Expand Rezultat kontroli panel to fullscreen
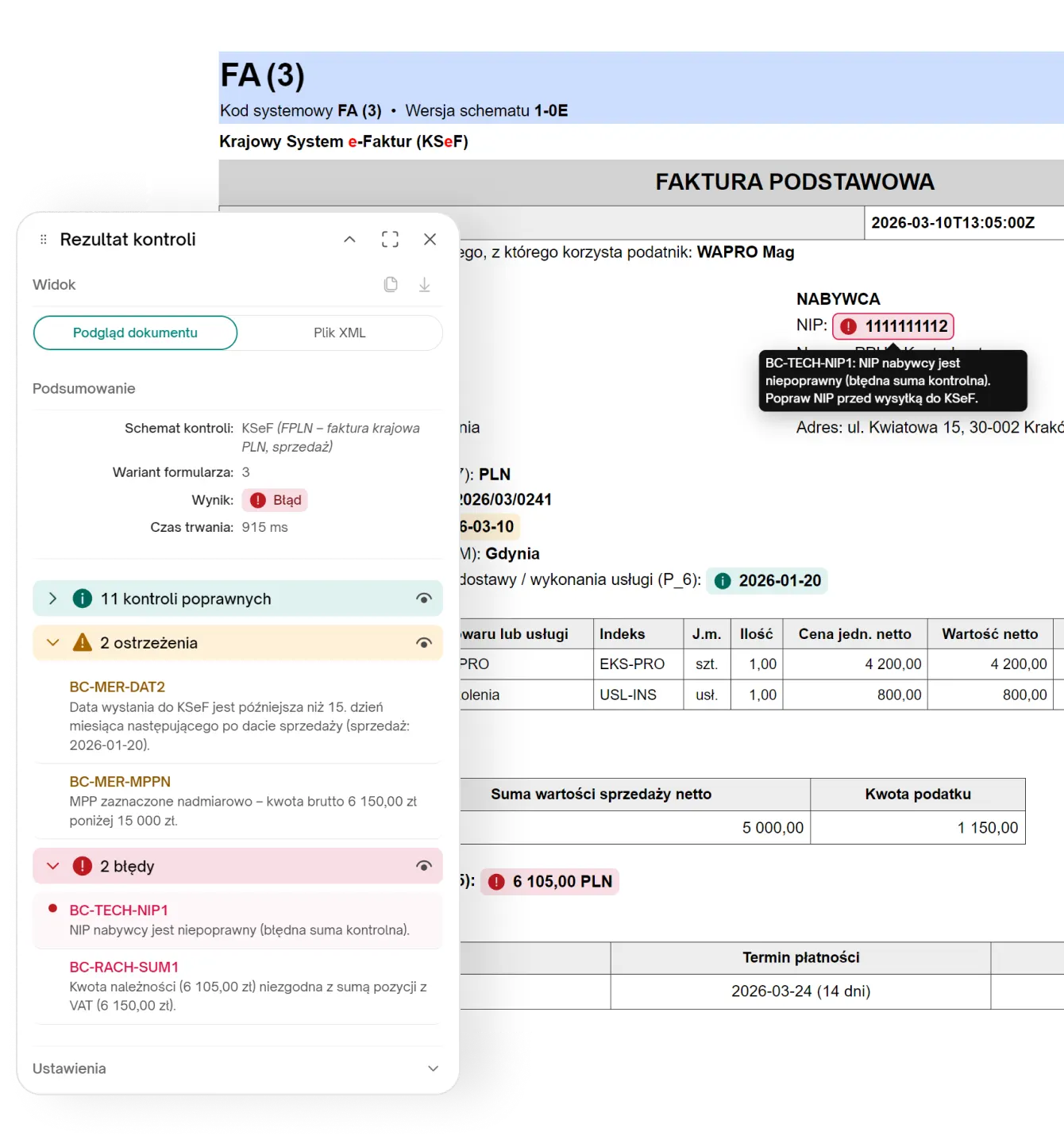Viewport: 1064px width, 1143px height. (x=390, y=240)
